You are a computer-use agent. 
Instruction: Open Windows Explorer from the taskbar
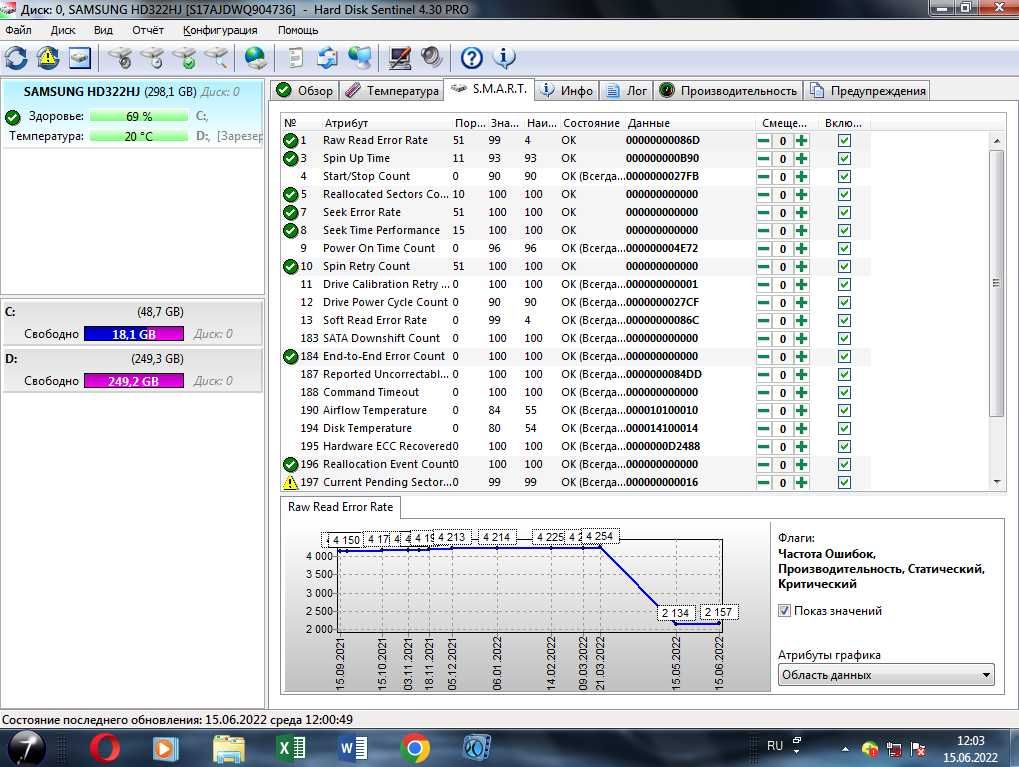click(229, 749)
